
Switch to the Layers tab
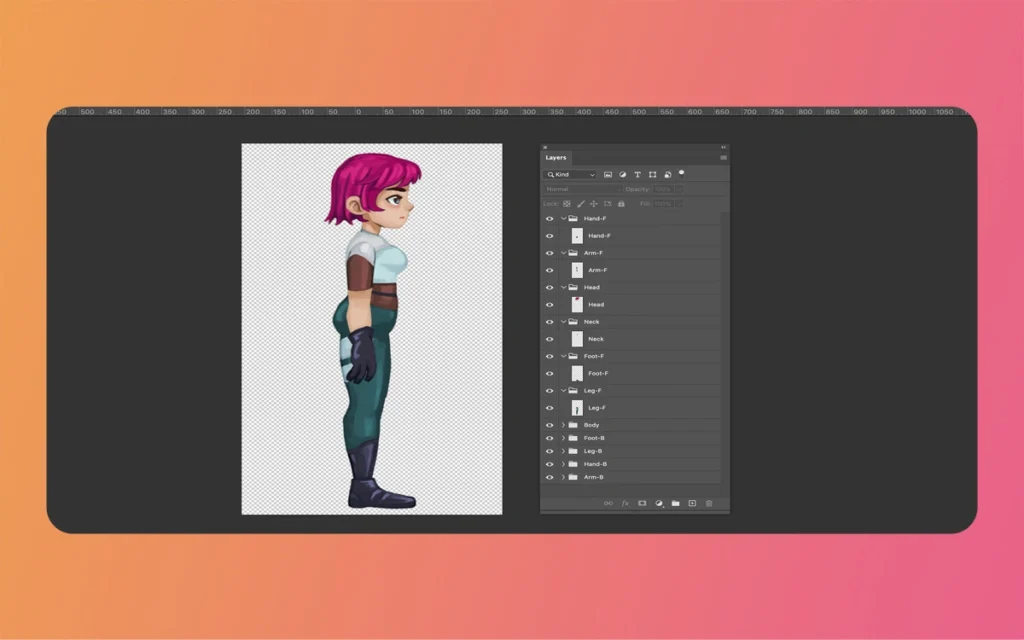point(558,157)
